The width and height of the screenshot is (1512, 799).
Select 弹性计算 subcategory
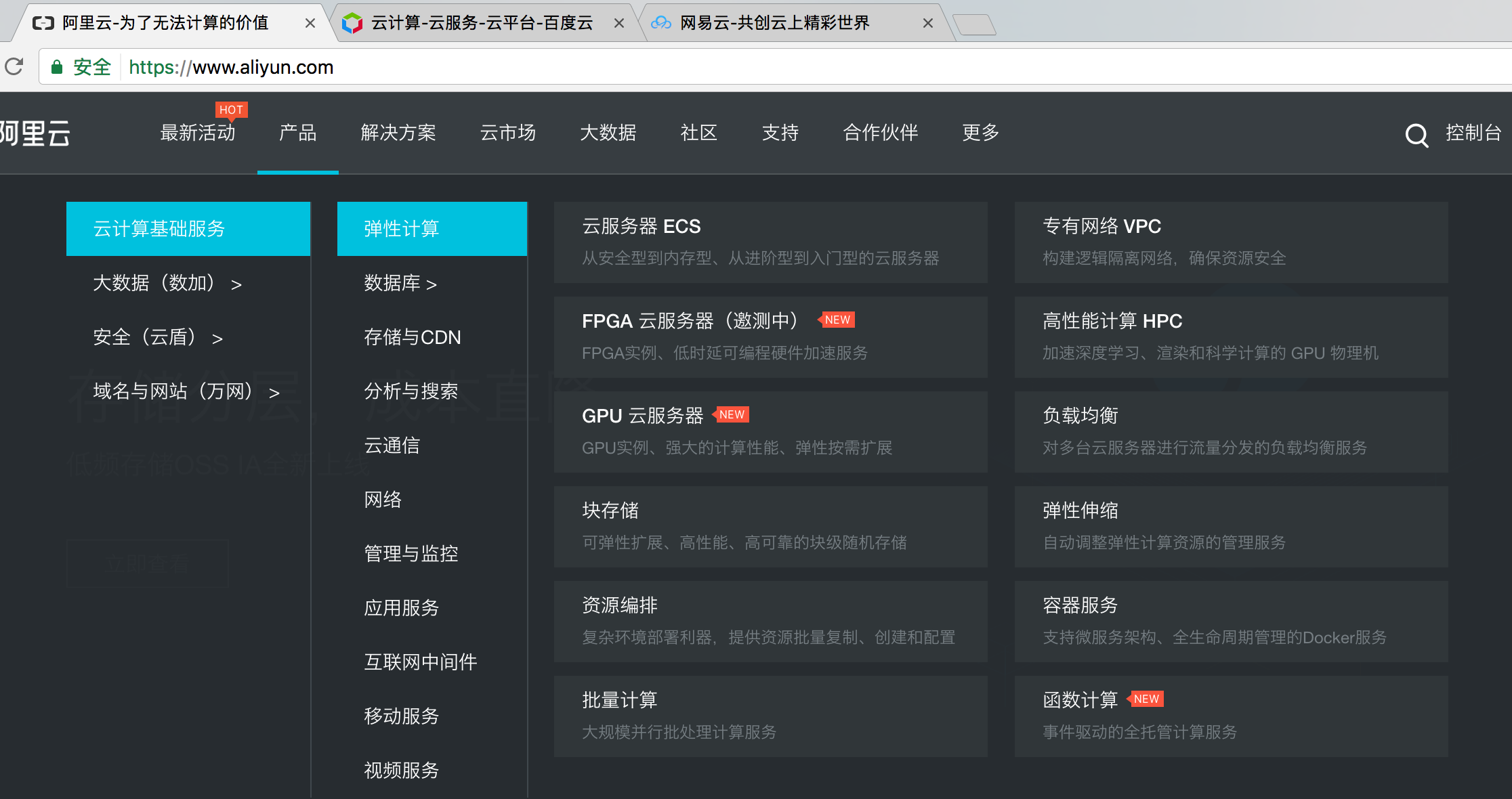(x=432, y=229)
